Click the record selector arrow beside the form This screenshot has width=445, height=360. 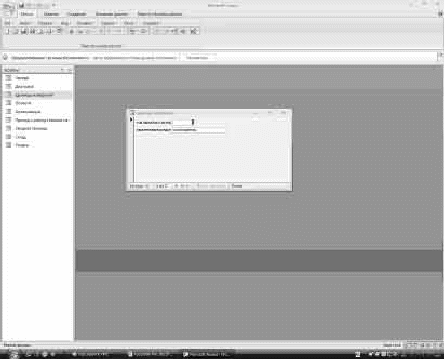pyautogui.click(x=131, y=119)
